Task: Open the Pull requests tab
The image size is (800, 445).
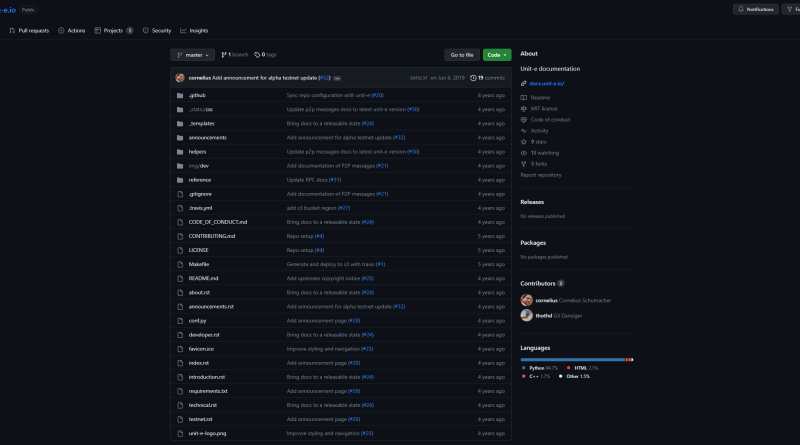Action: (29, 31)
